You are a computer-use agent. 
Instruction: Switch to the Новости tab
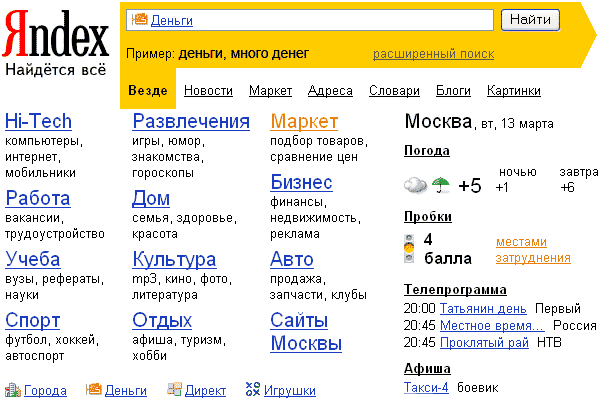point(208,91)
